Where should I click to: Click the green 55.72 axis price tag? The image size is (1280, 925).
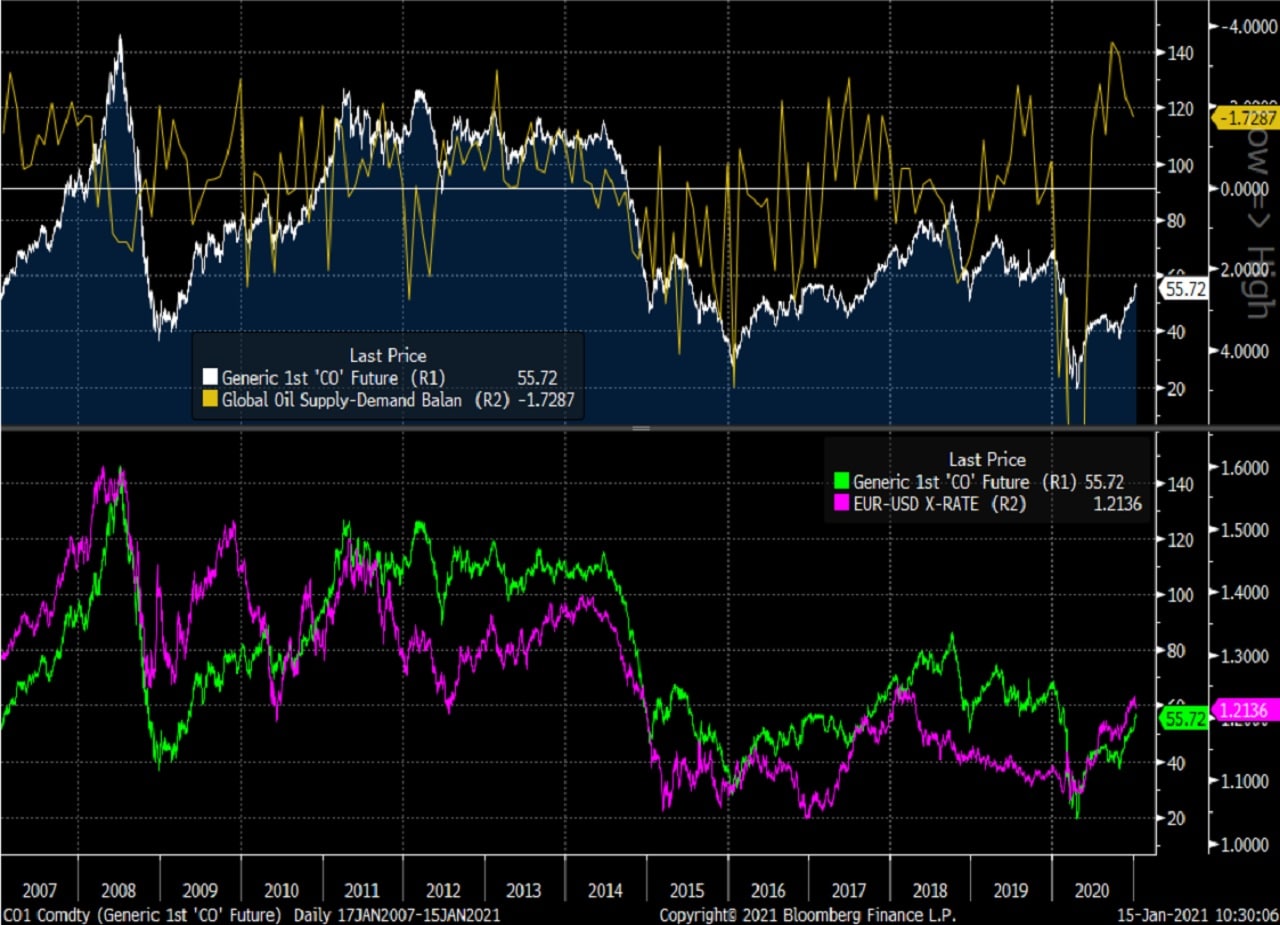coord(1183,718)
